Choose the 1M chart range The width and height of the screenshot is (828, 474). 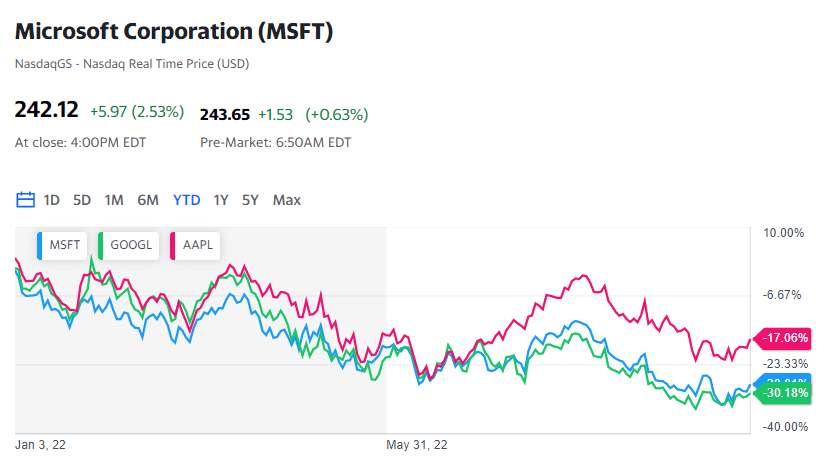(114, 200)
